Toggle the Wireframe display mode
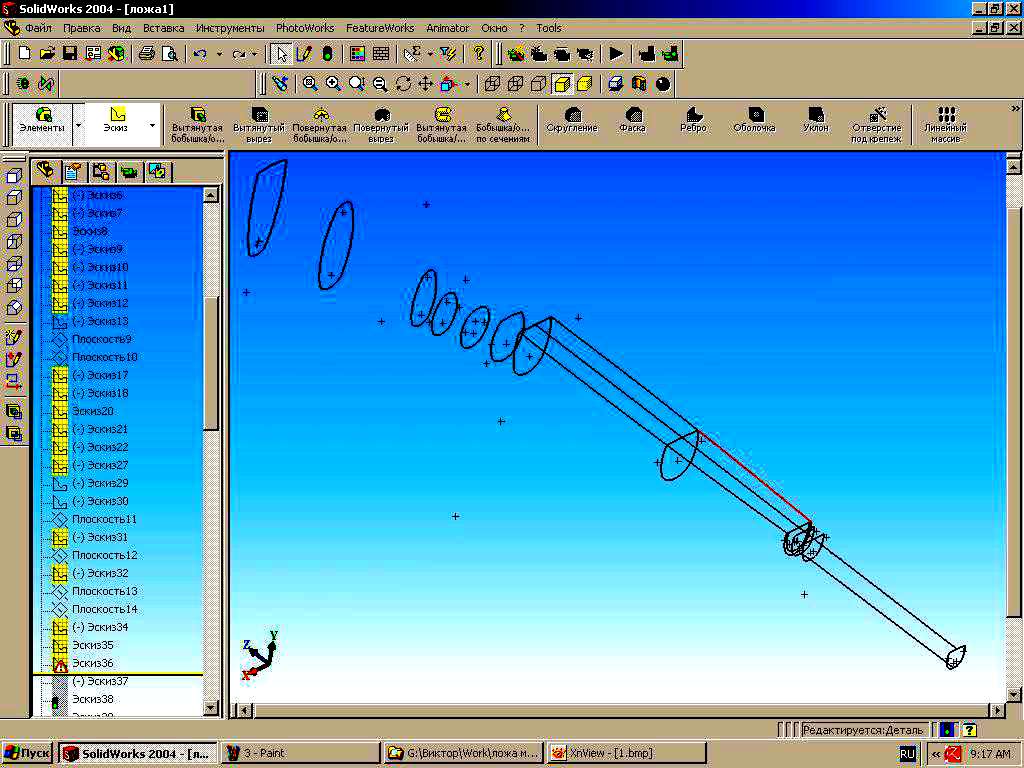The image size is (1024, 768). point(492,84)
